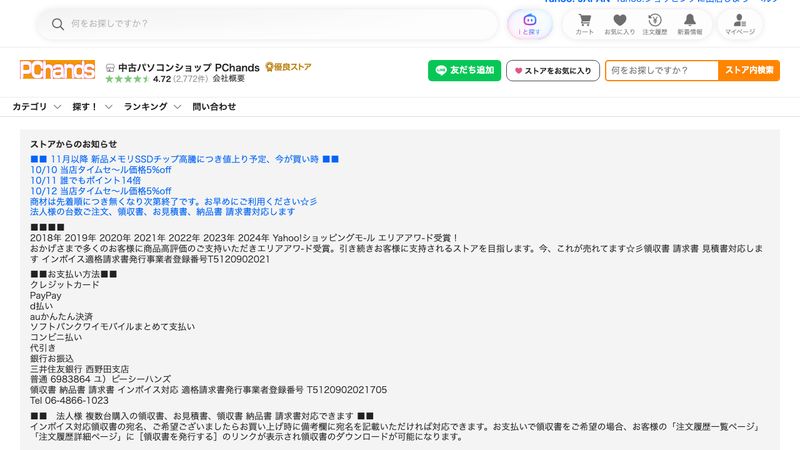800x450 pixels.
Task: Open the 10/12 当店タイムセール link
Action: 101,191
